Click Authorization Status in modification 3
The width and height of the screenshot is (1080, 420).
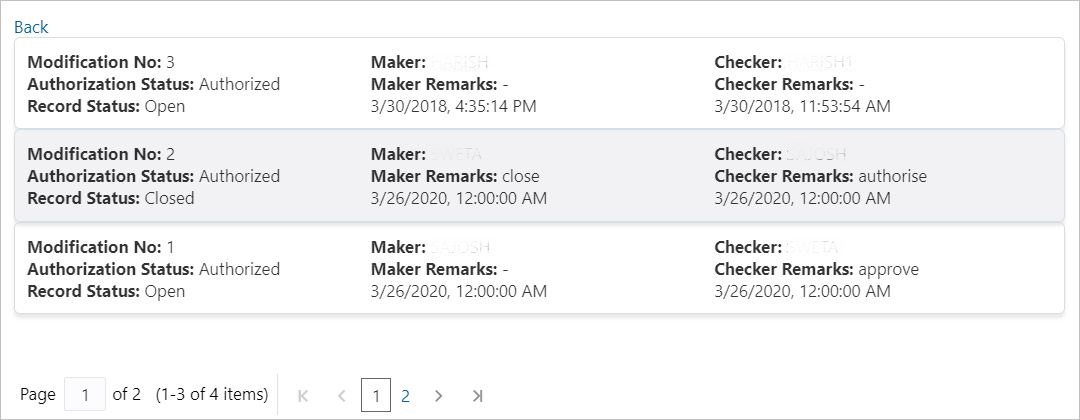[153, 84]
